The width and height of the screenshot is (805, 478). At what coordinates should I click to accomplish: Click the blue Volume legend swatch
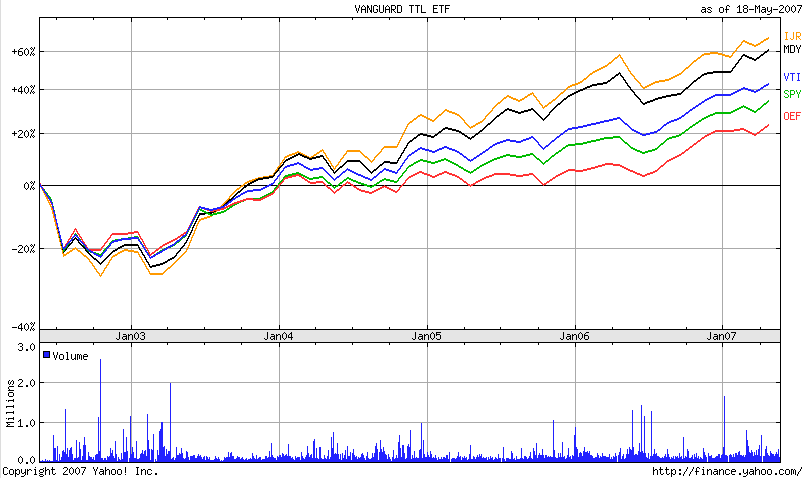(46, 355)
